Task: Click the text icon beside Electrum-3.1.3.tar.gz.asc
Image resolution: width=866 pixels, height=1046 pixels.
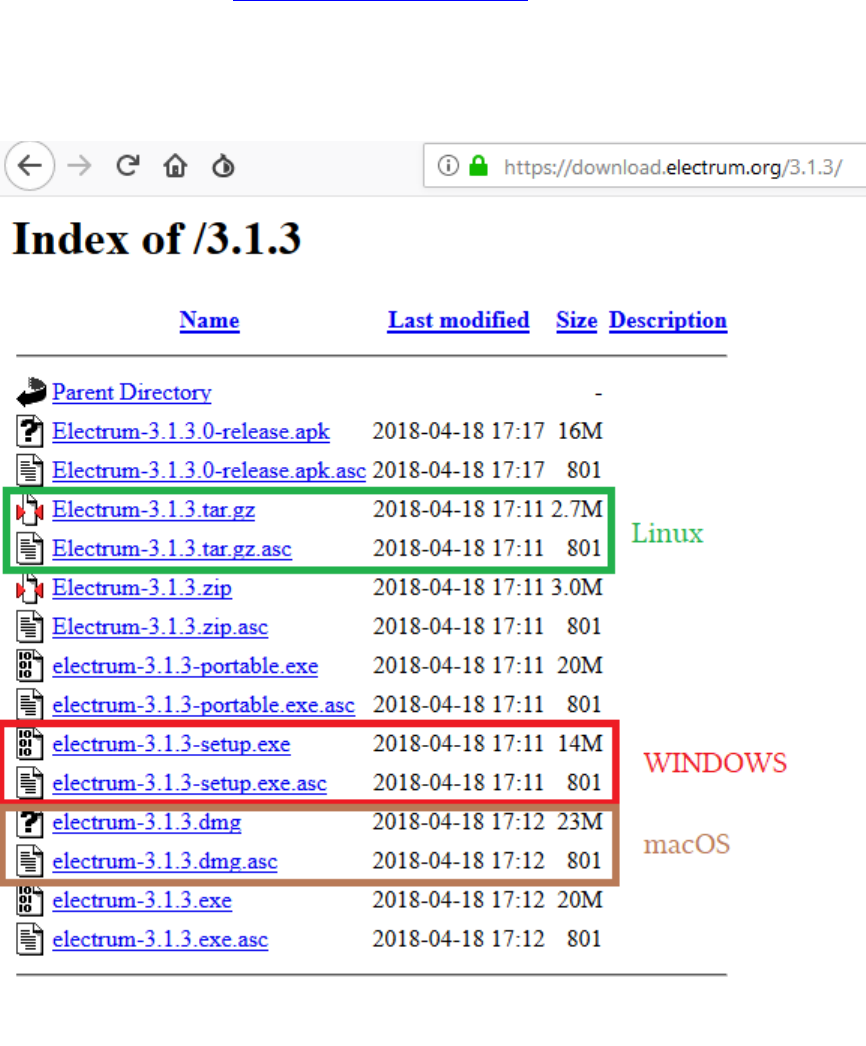Action: click(x=30, y=548)
